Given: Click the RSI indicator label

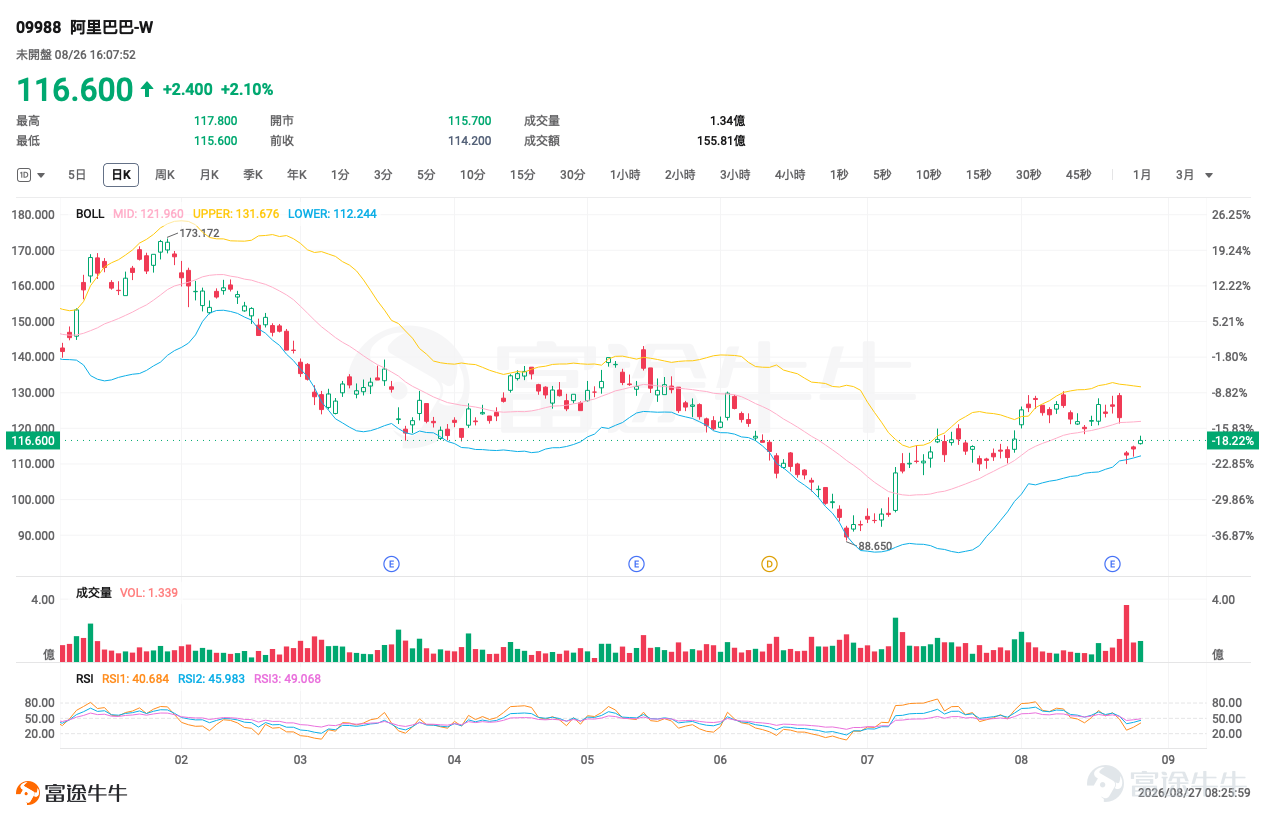Looking at the screenshot, I should [x=85, y=679].
